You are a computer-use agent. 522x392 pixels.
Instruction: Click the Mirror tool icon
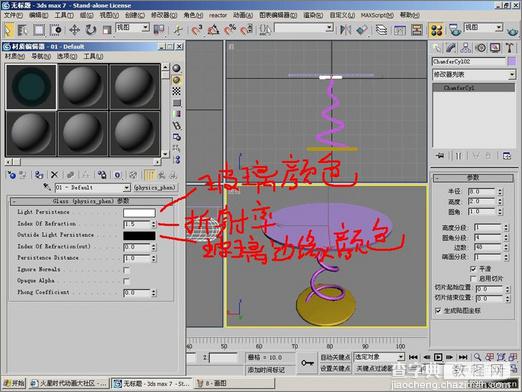pyautogui.click(x=345, y=30)
